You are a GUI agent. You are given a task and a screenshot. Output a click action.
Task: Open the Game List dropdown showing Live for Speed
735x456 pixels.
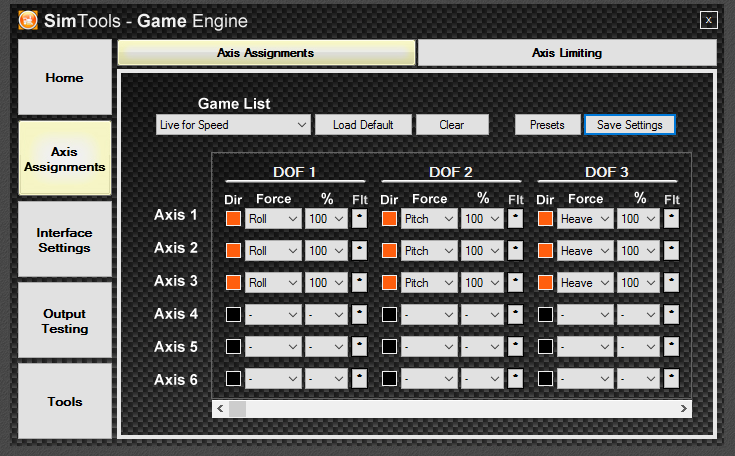233,125
